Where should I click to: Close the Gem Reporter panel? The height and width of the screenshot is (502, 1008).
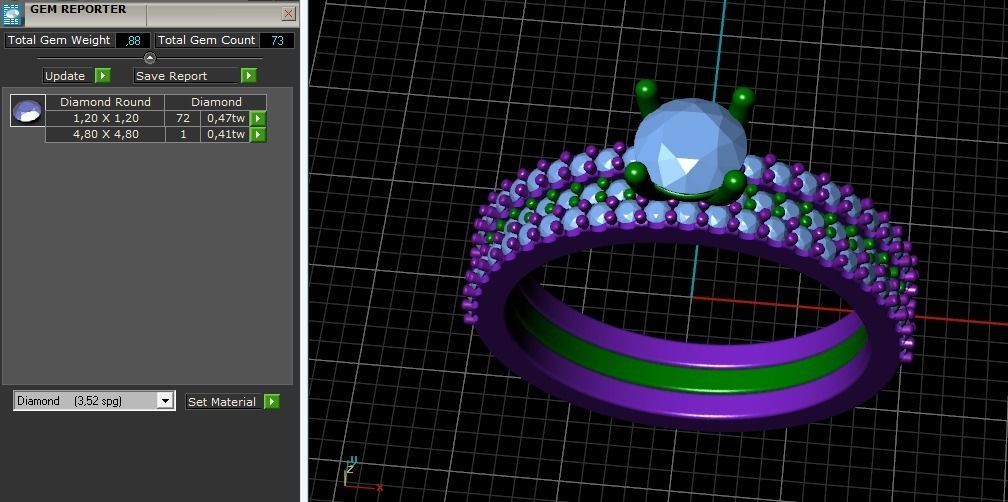[x=289, y=13]
